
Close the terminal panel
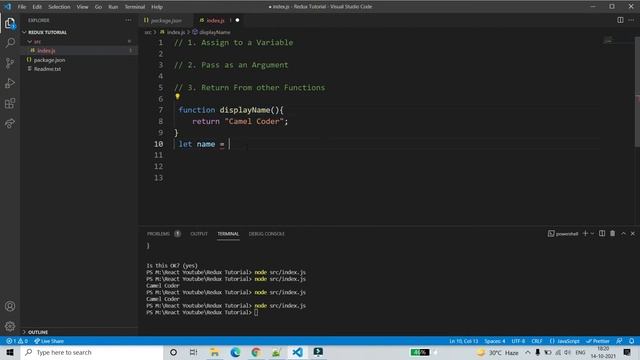633,233
